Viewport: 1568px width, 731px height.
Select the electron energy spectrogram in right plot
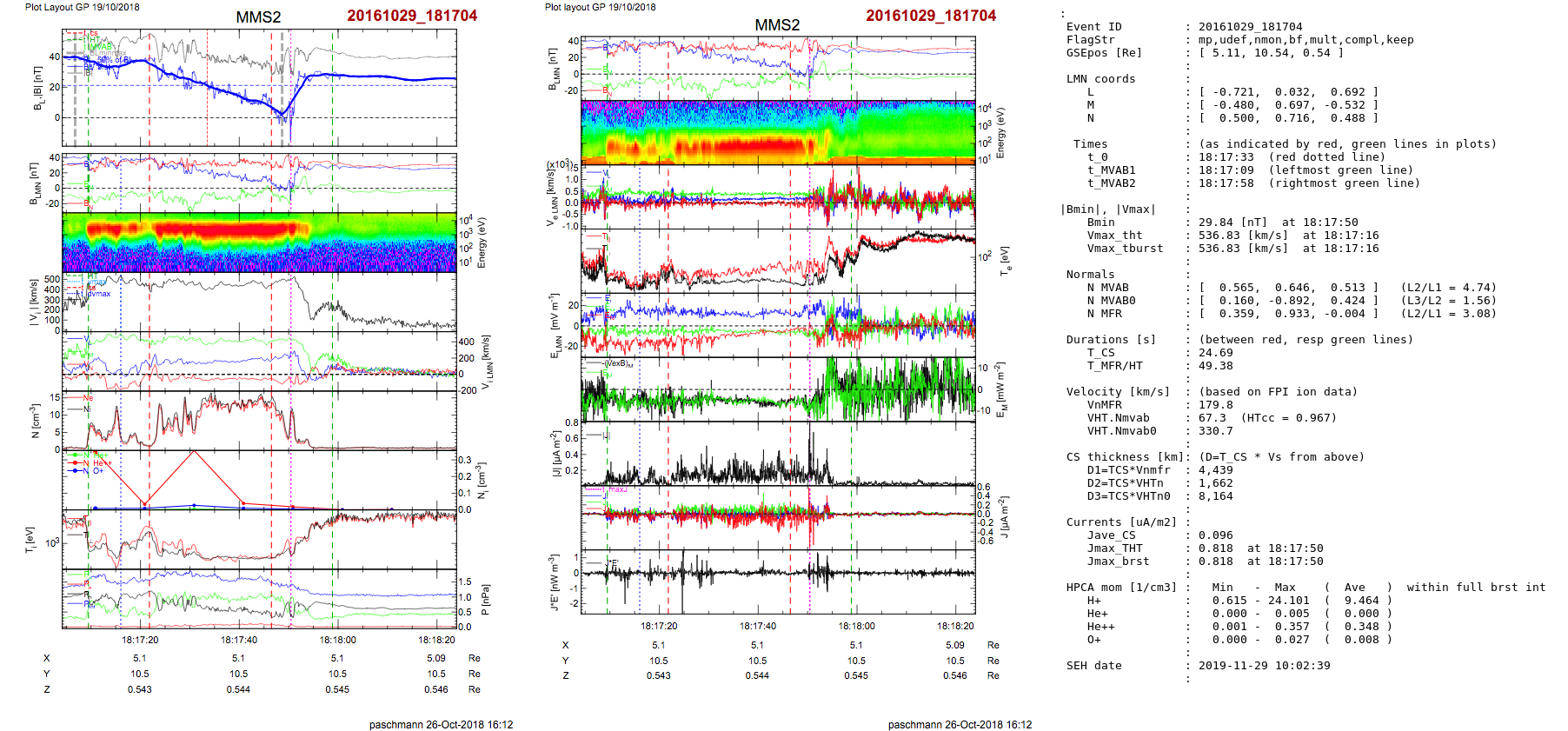point(778,132)
